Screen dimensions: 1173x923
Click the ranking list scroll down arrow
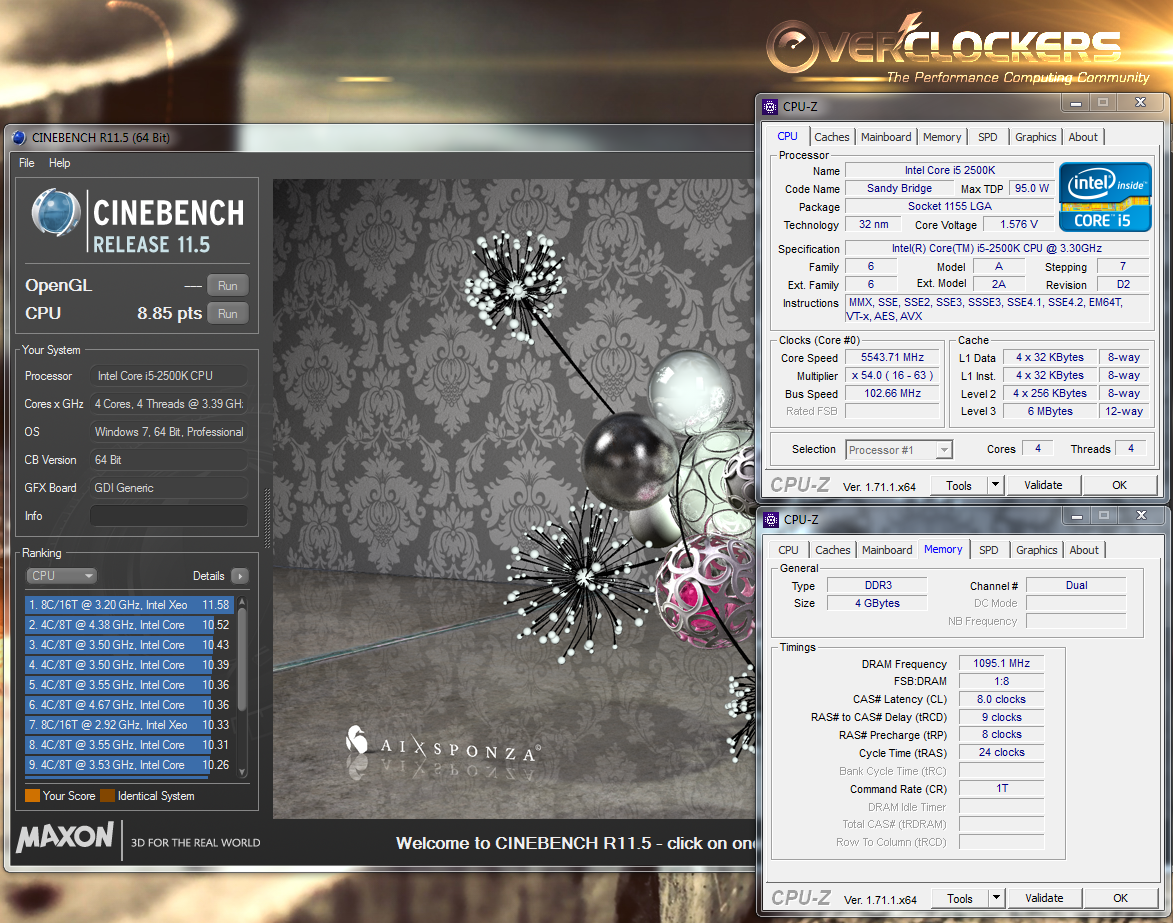point(242,771)
